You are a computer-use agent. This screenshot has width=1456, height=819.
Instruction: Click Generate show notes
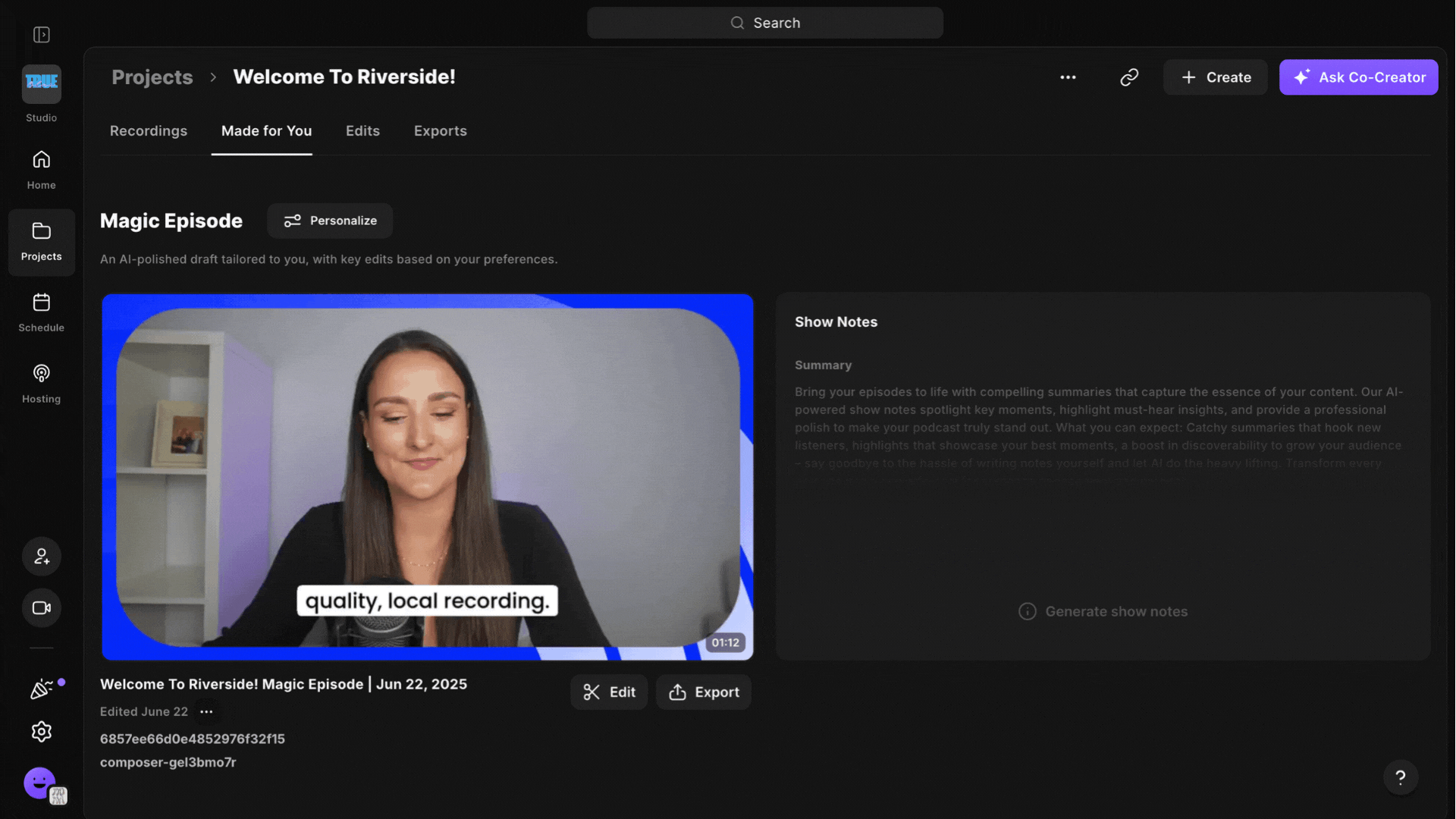pyautogui.click(x=1103, y=612)
